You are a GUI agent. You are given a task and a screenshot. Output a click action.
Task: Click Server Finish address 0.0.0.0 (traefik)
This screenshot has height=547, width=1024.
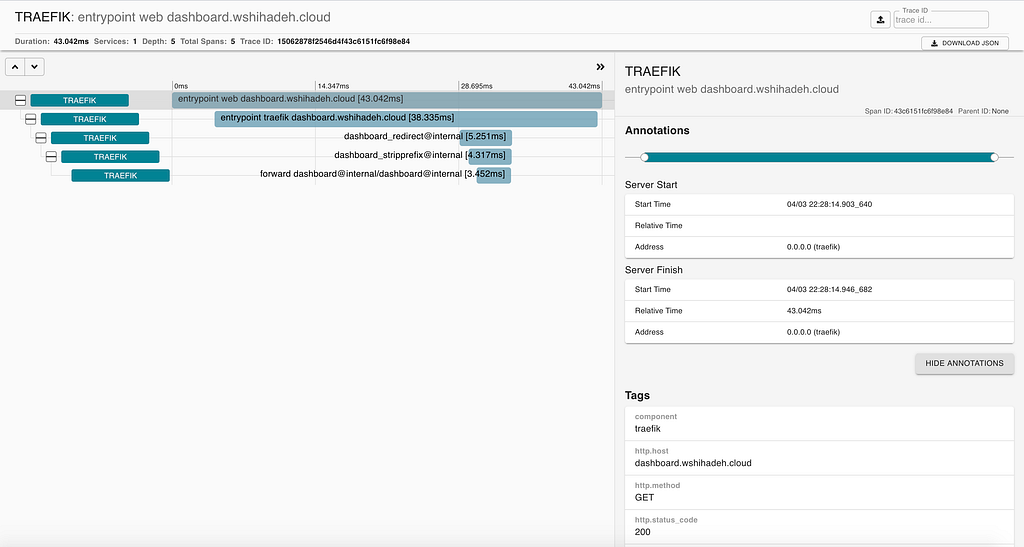click(813, 332)
